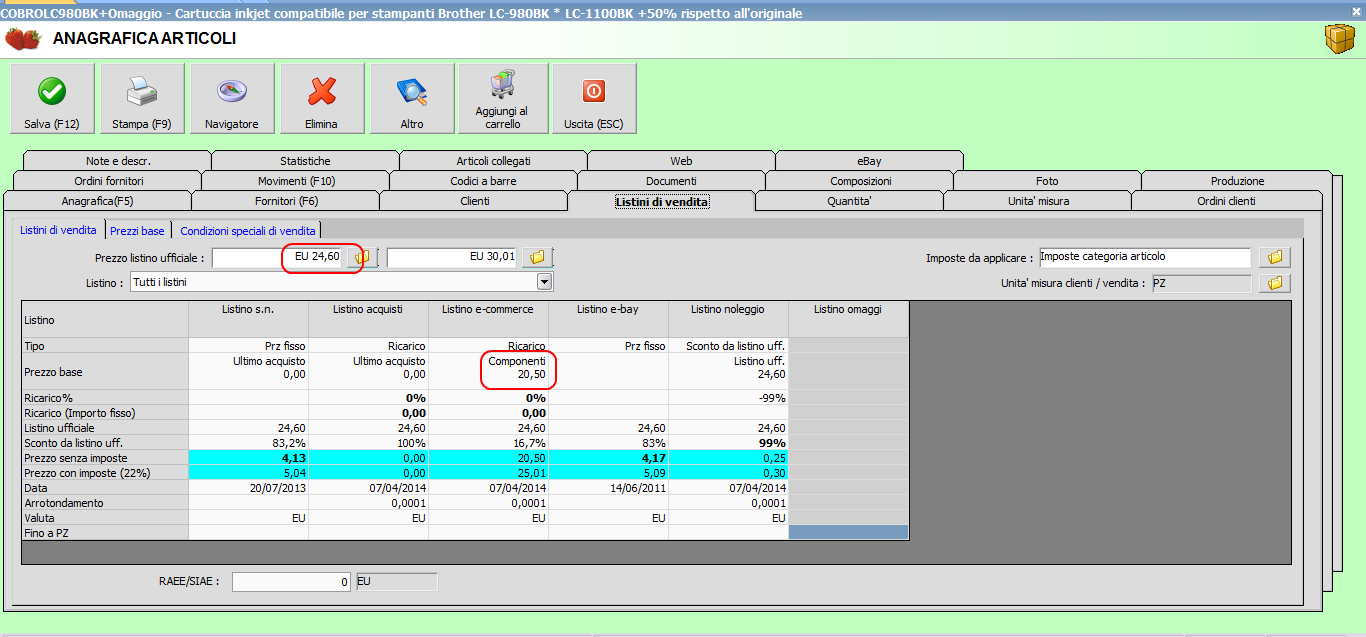
Task: Open the Documenti tab
Action: pyautogui.click(x=672, y=181)
